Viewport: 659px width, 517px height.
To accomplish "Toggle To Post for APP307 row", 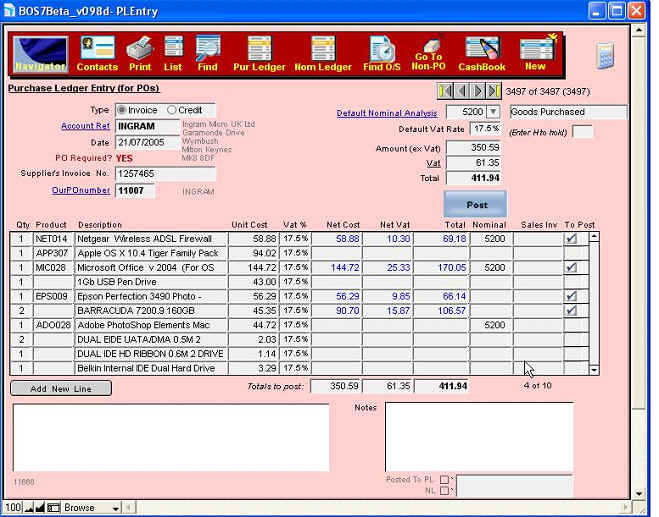I will point(576,253).
